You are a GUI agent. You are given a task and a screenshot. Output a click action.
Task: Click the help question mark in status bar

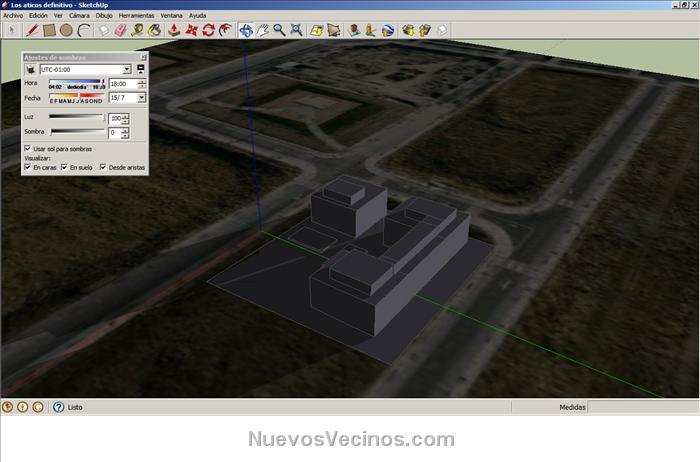click(57, 407)
